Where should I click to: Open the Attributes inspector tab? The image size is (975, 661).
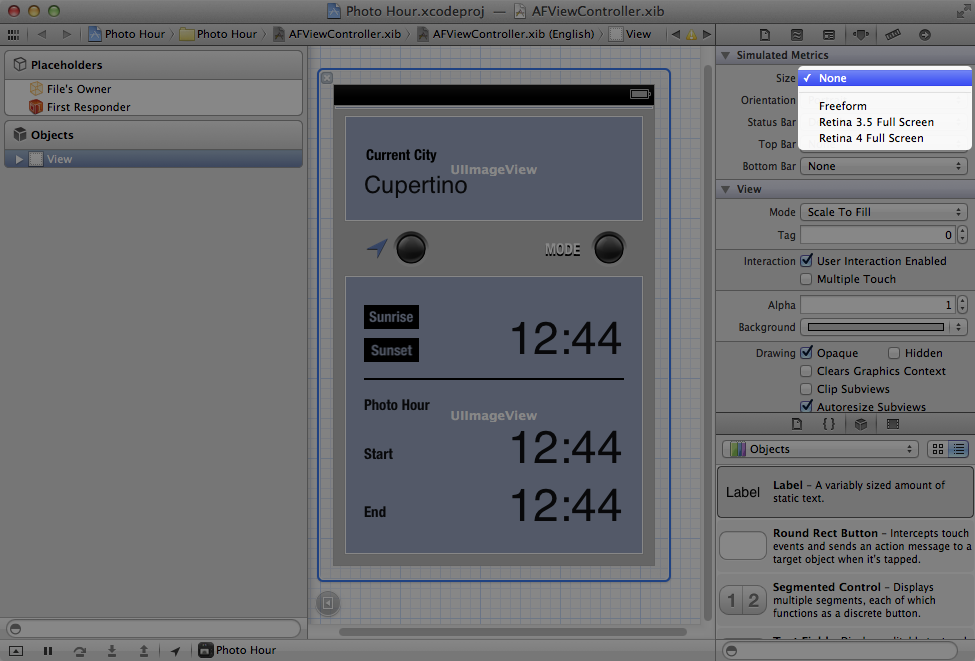click(x=860, y=35)
